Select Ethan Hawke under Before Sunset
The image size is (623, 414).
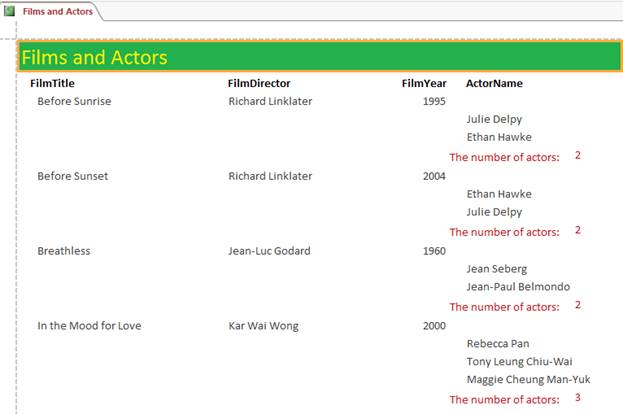(x=499, y=194)
